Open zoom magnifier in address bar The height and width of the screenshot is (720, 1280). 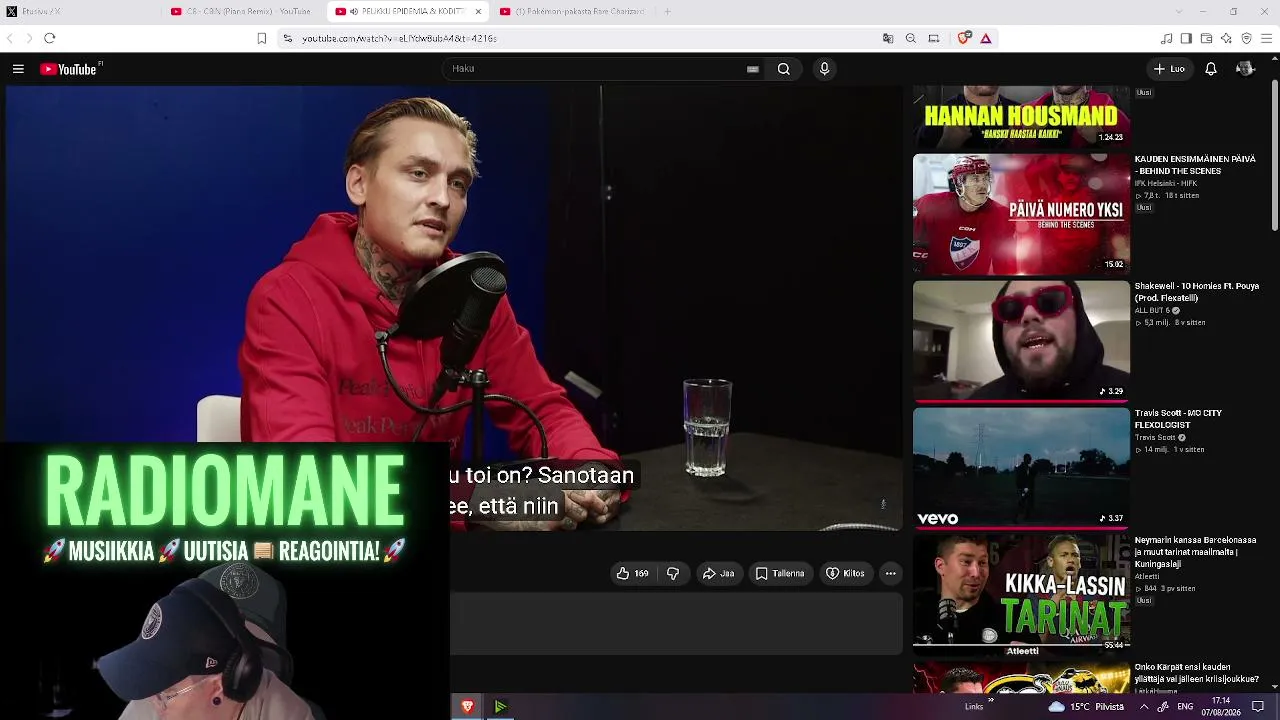point(911,38)
